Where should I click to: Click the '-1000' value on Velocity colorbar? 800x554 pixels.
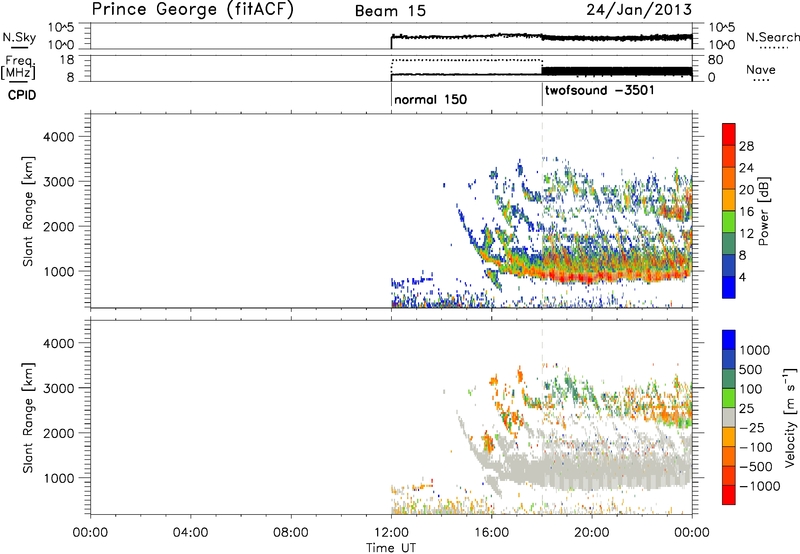tap(759, 486)
